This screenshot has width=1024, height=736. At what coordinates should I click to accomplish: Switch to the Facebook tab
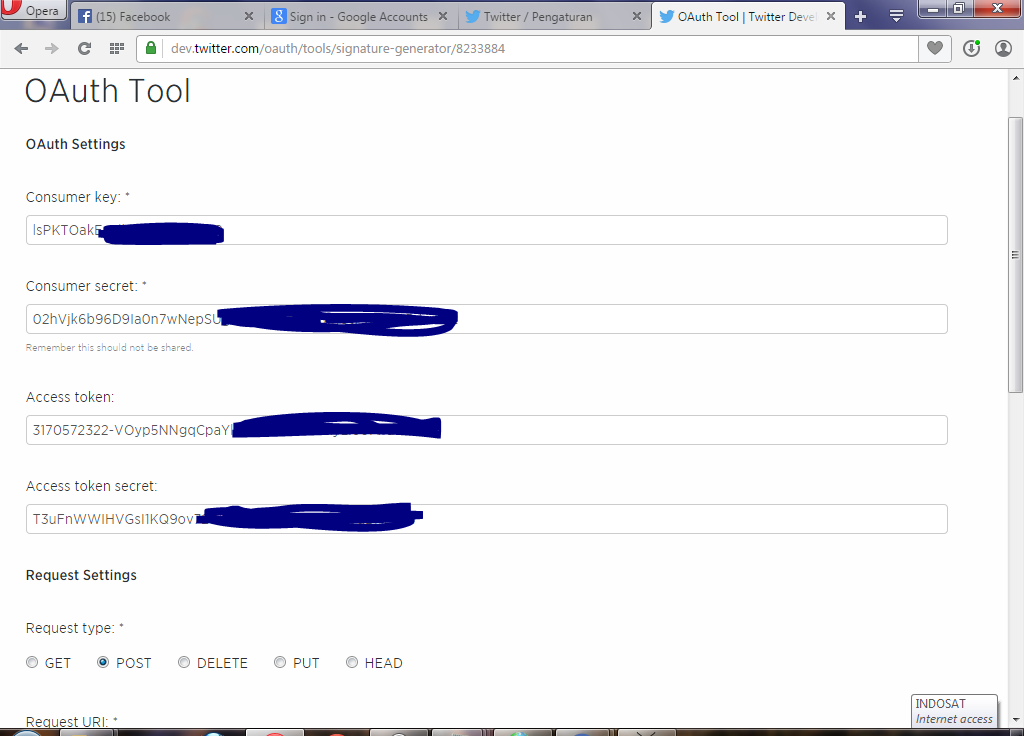click(165, 16)
